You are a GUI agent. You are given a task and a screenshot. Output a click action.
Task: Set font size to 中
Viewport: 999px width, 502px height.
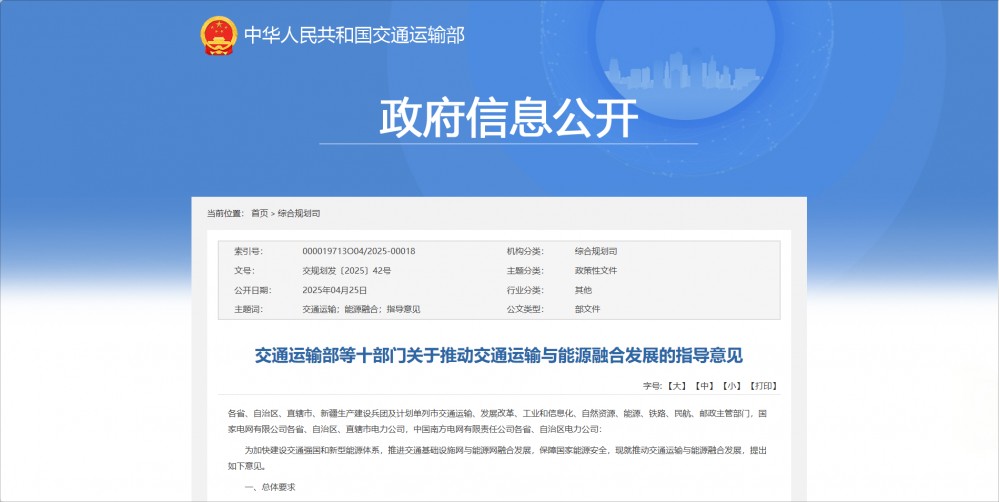tap(704, 386)
